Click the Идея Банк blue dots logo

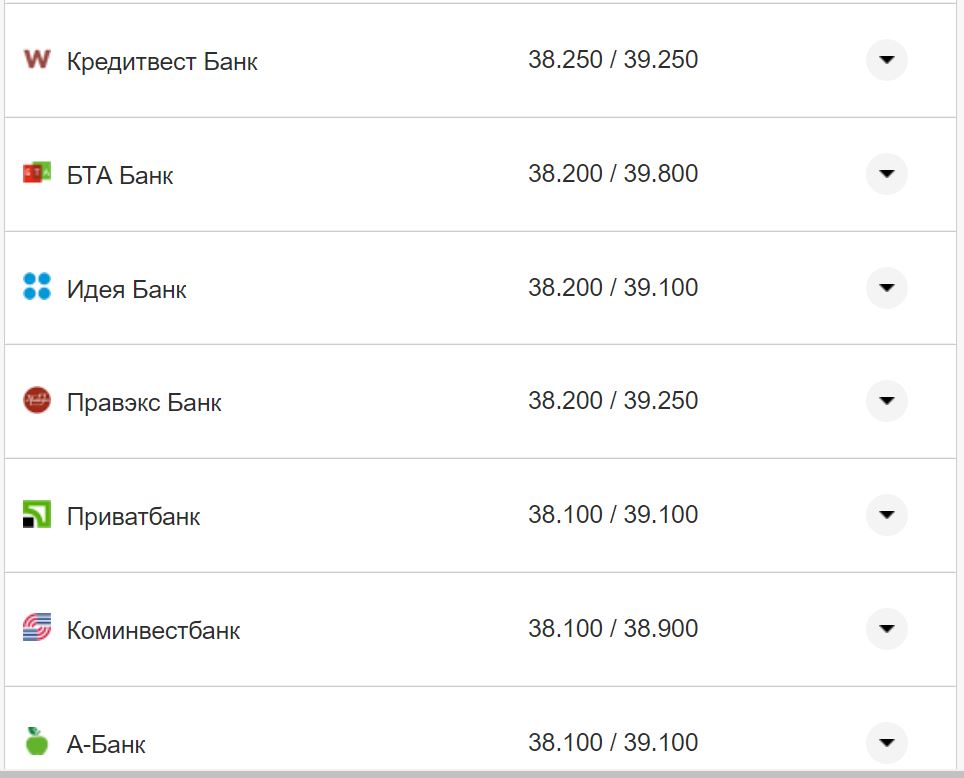(x=36, y=288)
